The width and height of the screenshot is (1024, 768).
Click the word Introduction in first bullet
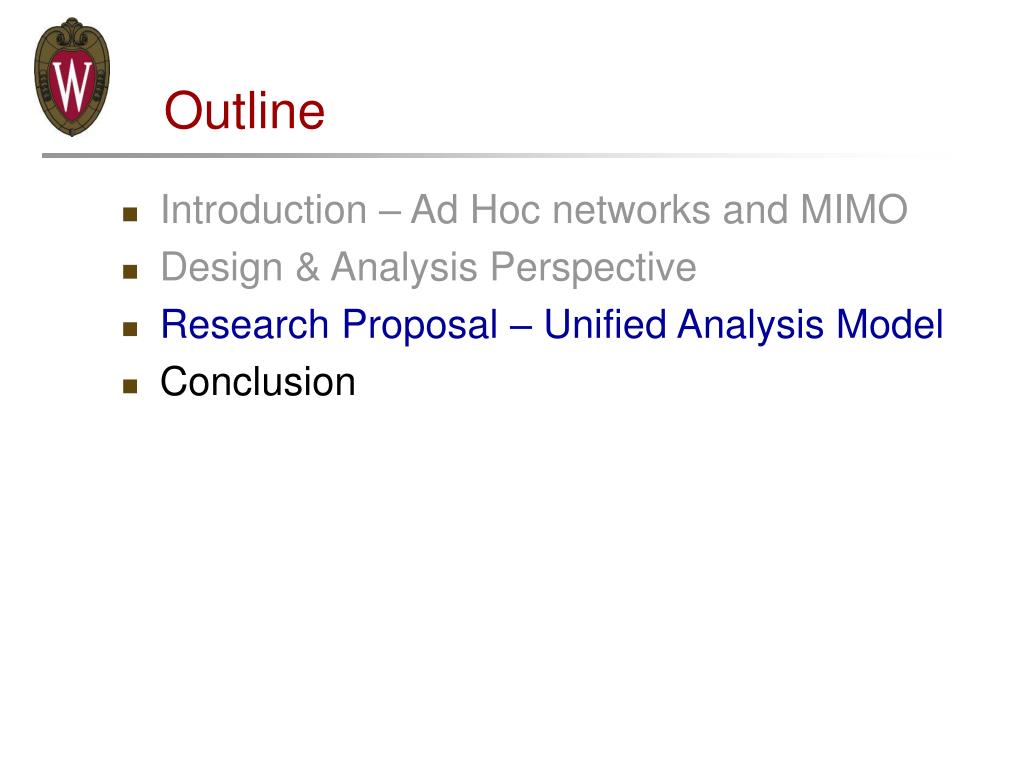coord(264,210)
